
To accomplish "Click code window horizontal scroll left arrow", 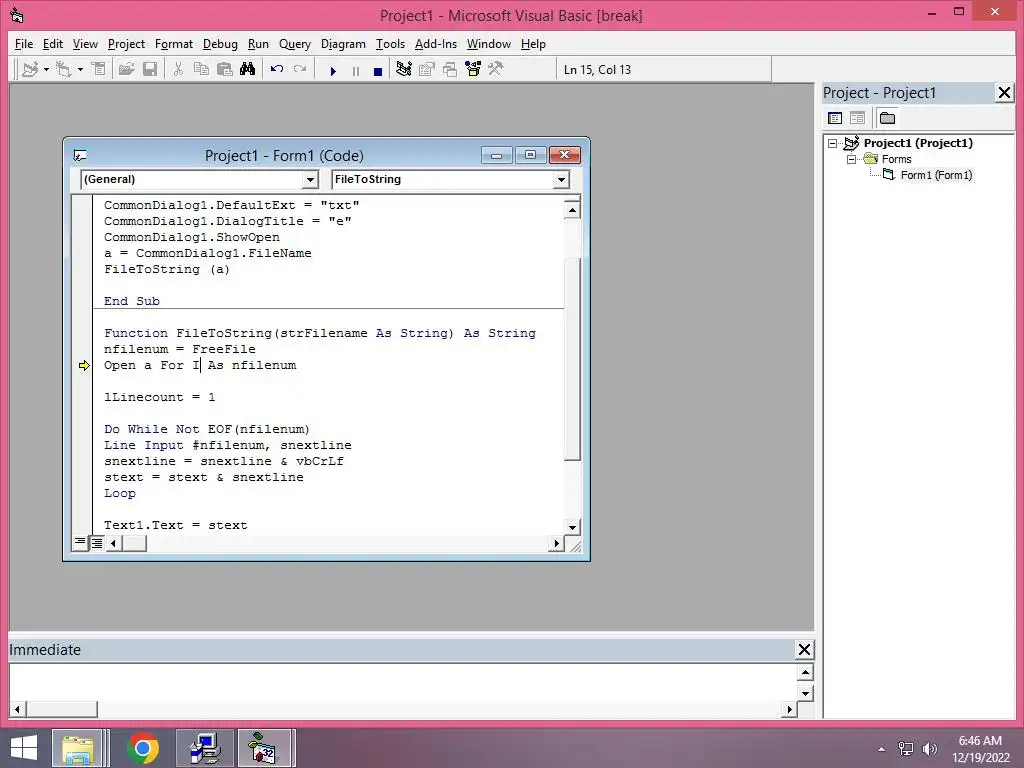I will coord(114,543).
